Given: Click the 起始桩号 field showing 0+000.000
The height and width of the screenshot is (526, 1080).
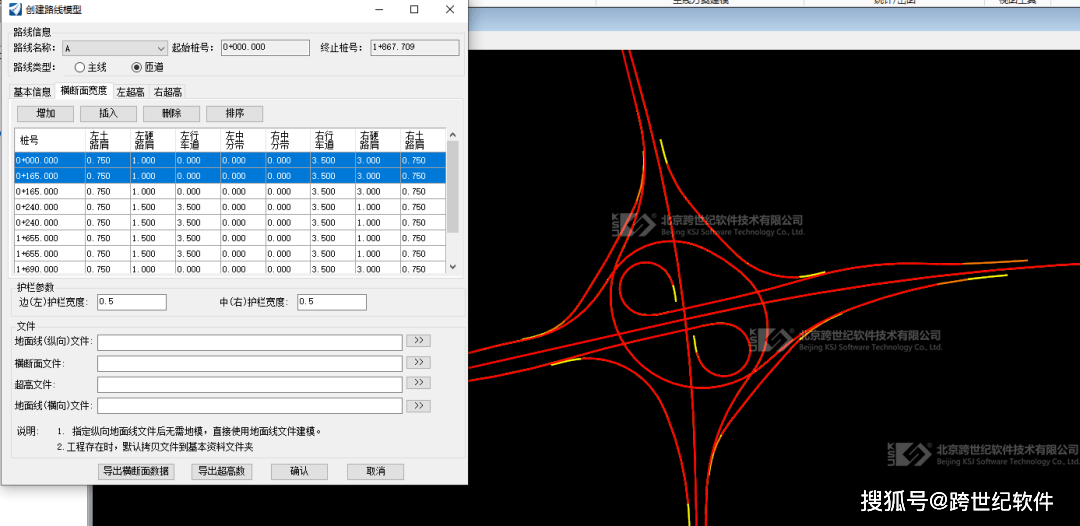Looking at the screenshot, I should pos(265,48).
